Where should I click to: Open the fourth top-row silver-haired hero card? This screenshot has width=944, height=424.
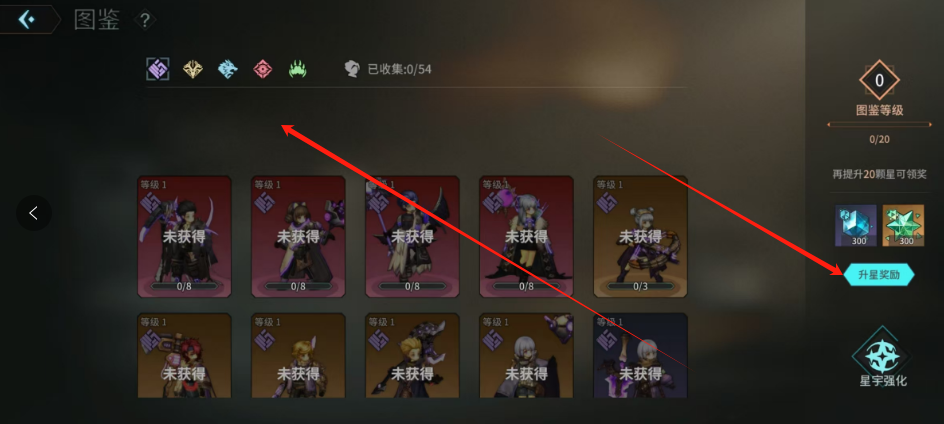[x=526, y=237]
